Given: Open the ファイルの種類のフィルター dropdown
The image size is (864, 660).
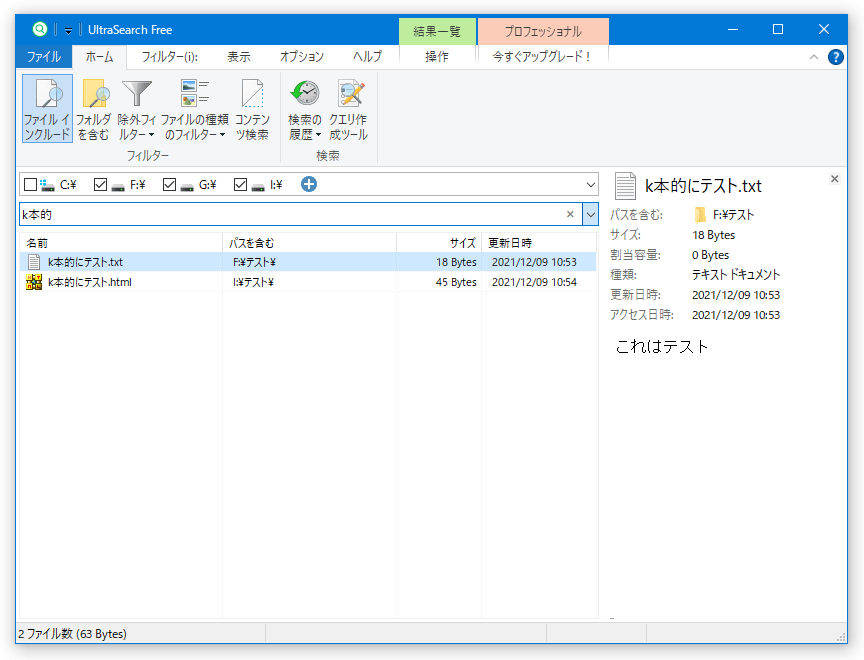Looking at the screenshot, I should point(195,109).
